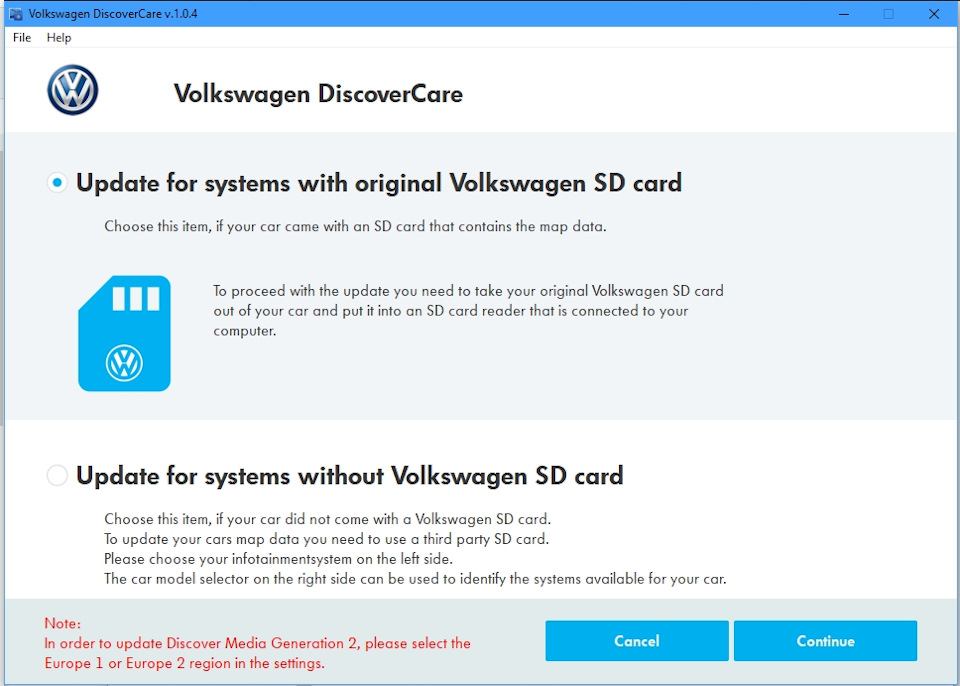The width and height of the screenshot is (960, 686).
Task: Click the 'Volkswagen DiscoverCare' heading text
Action: (318, 94)
